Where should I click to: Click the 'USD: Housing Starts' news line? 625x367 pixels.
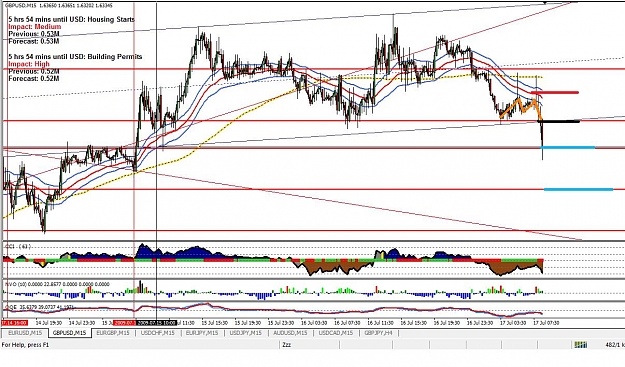(72, 19)
